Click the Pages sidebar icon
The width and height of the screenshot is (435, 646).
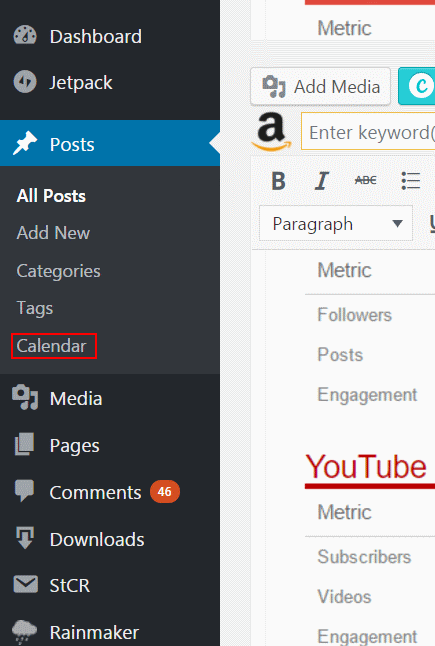(x=25, y=445)
